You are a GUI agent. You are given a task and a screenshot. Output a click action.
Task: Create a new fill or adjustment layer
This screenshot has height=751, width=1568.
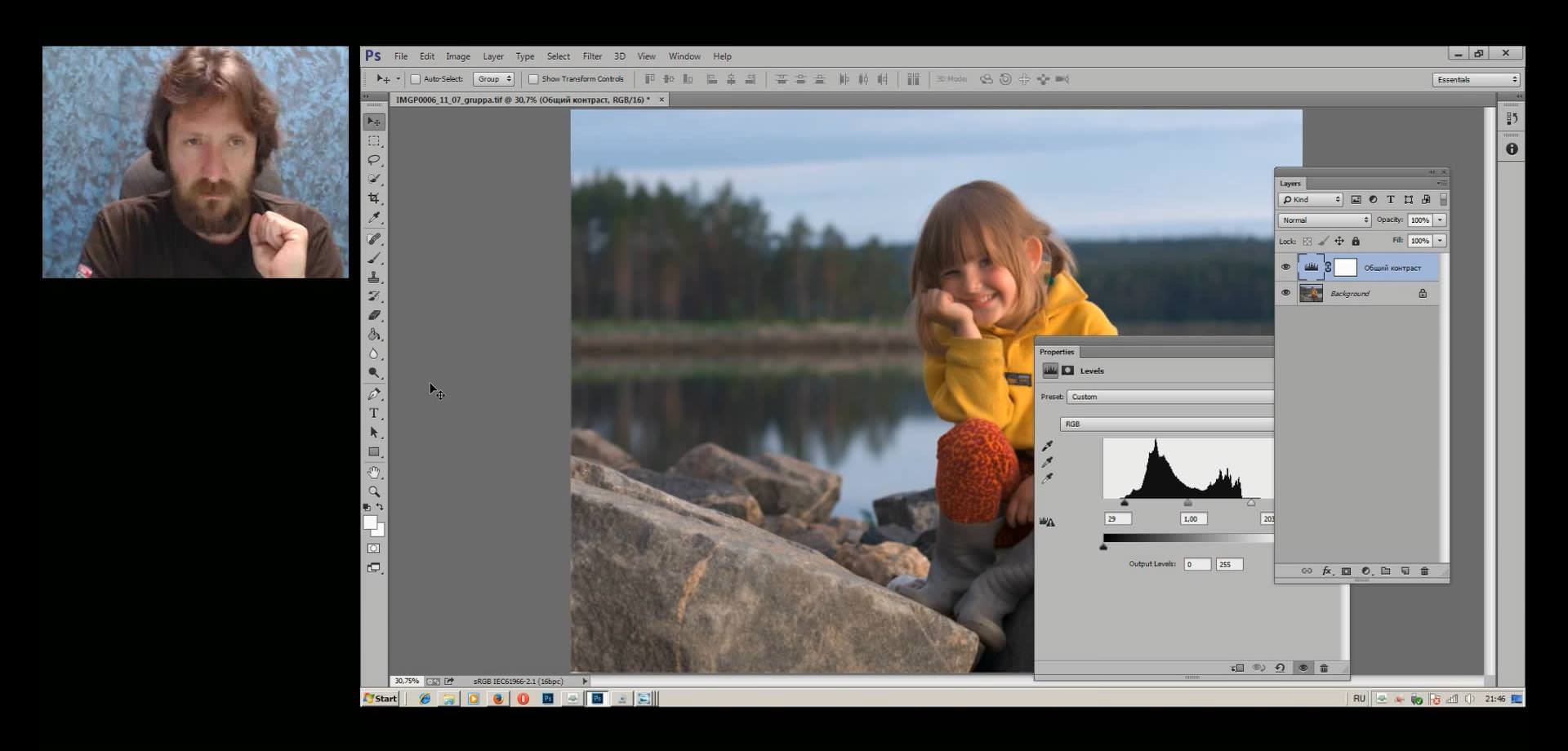click(x=1366, y=571)
